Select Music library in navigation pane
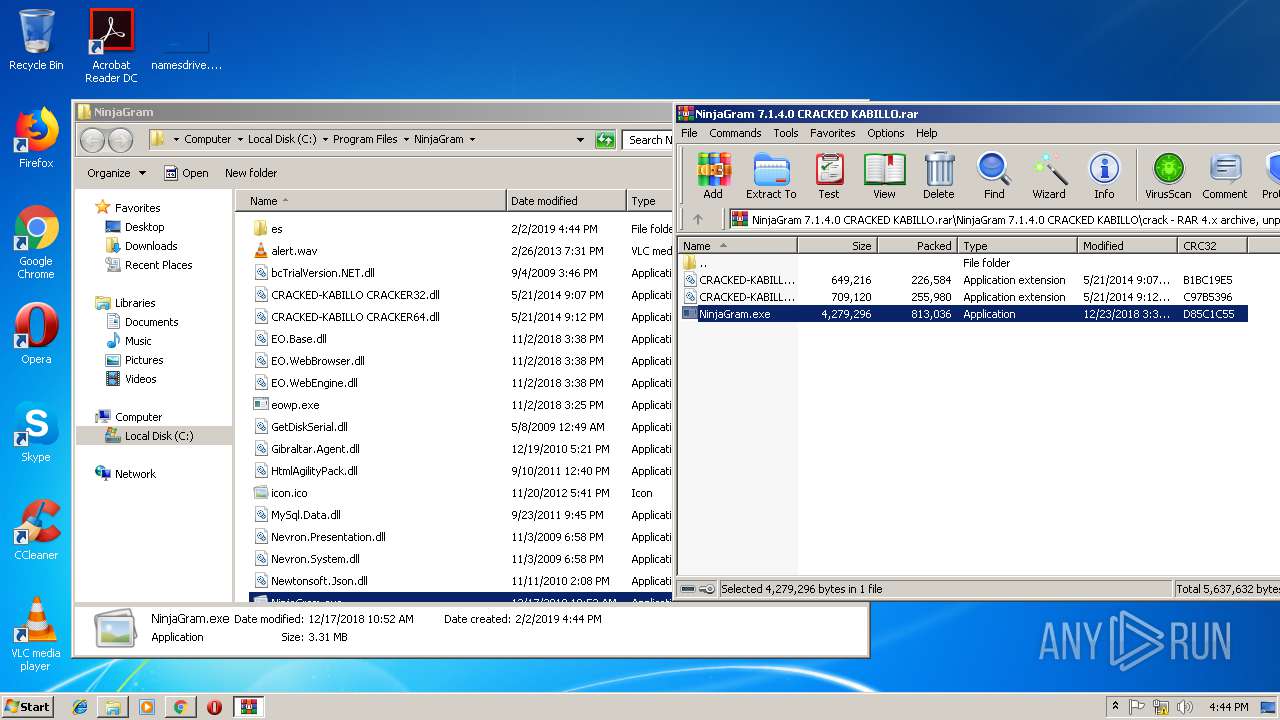1280x720 pixels. coord(138,341)
